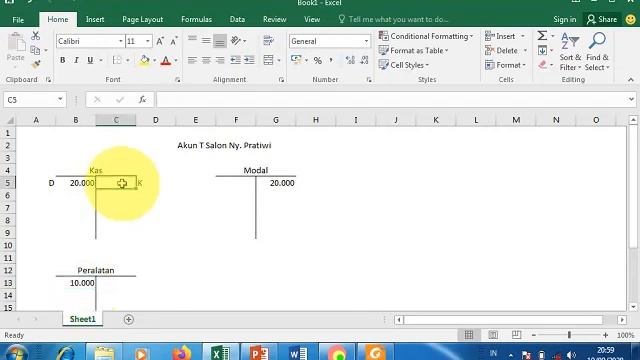Switch to the Review tab
This screenshot has height=360, width=640.
274,20
